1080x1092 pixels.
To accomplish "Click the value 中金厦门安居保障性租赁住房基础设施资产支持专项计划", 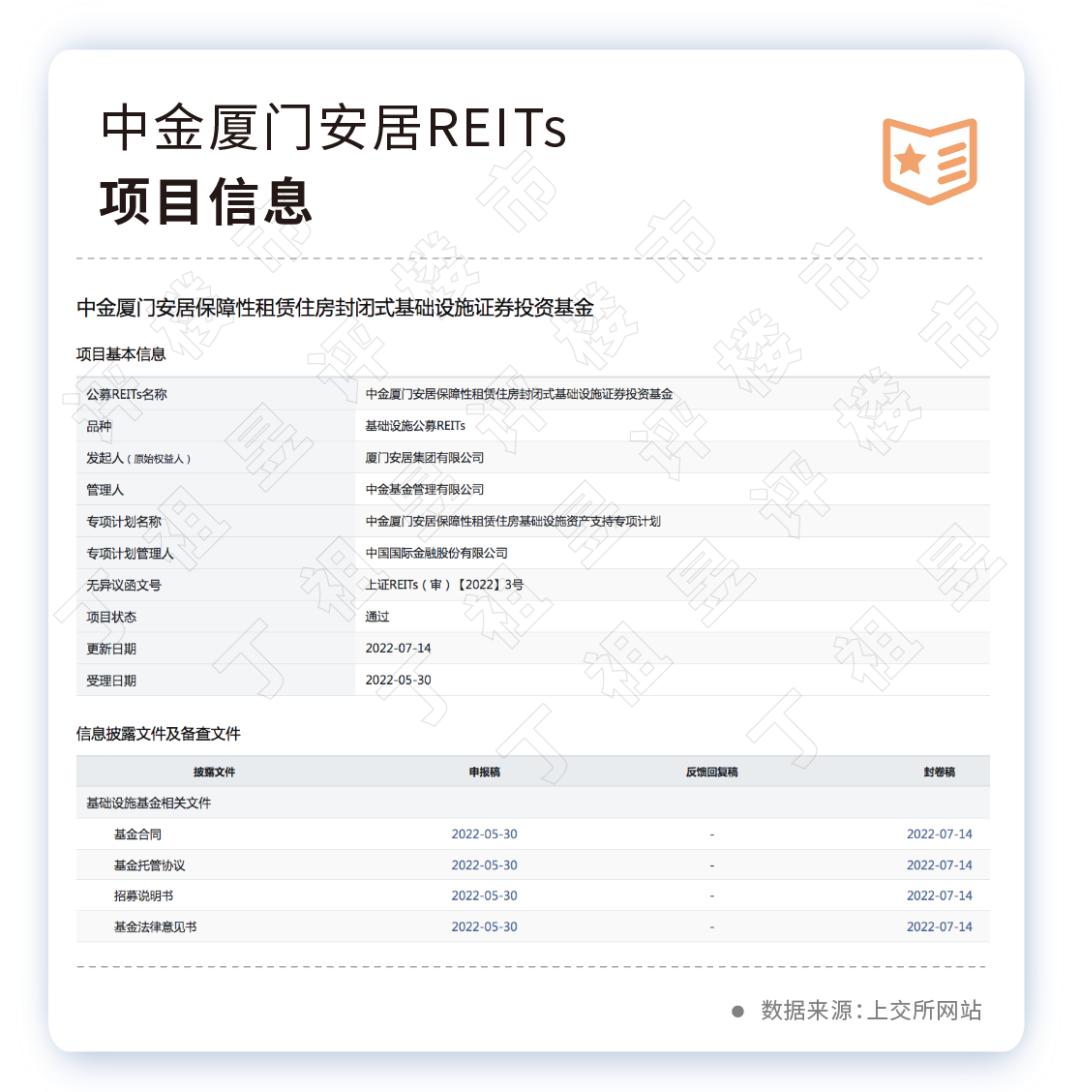I will (x=513, y=521).
